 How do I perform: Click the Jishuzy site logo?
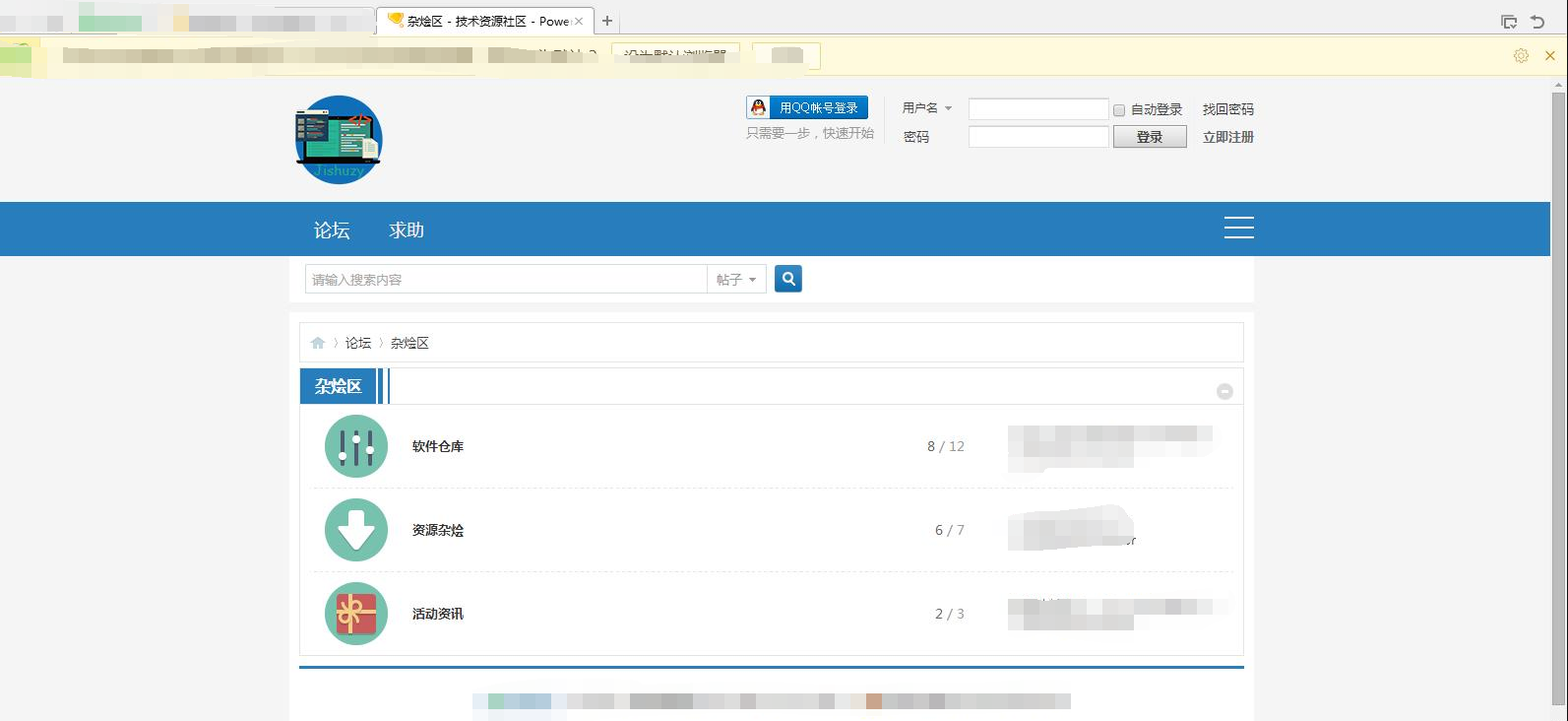tap(338, 140)
